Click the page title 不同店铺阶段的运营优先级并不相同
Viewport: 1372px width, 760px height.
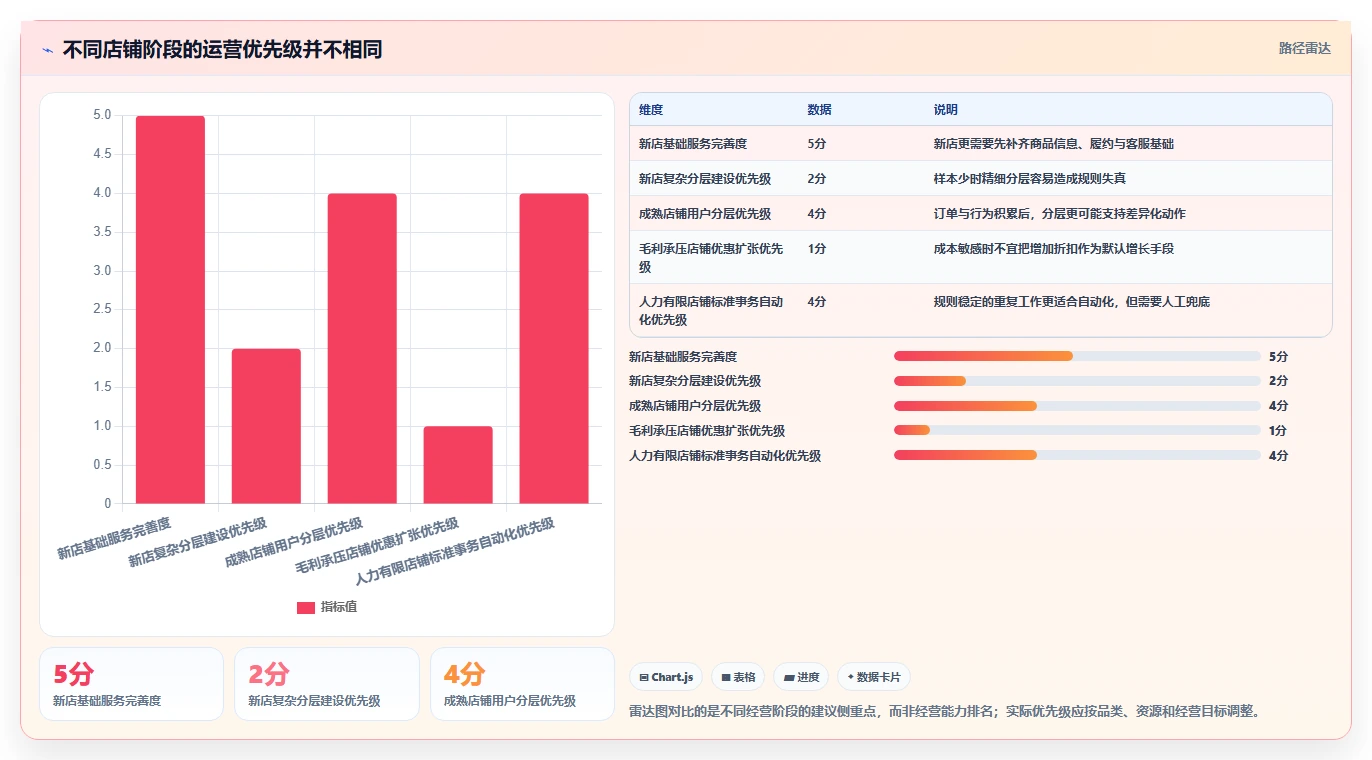pyautogui.click(x=222, y=50)
